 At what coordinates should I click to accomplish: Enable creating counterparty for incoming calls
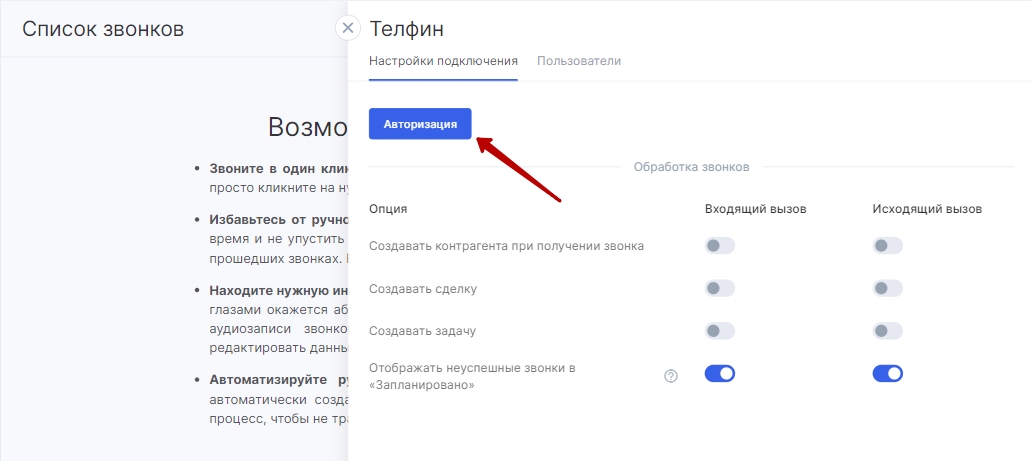(x=719, y=246)
